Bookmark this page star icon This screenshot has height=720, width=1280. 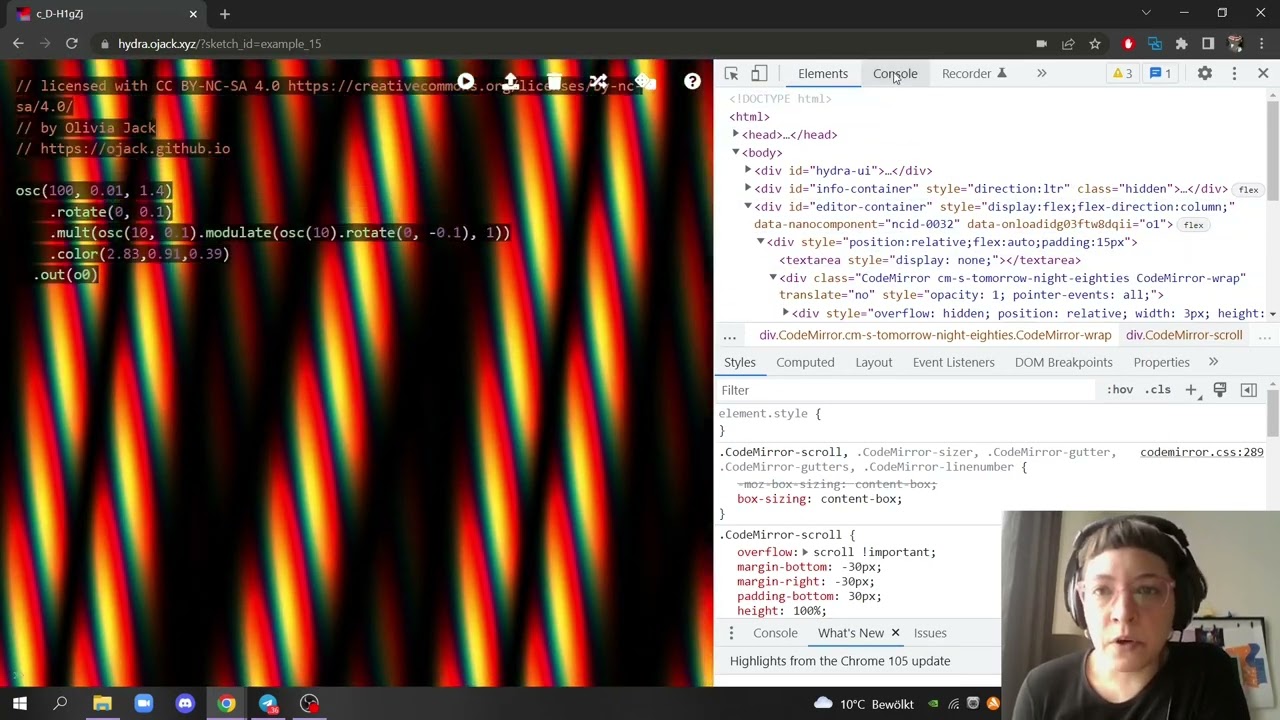coord(1095,44)
